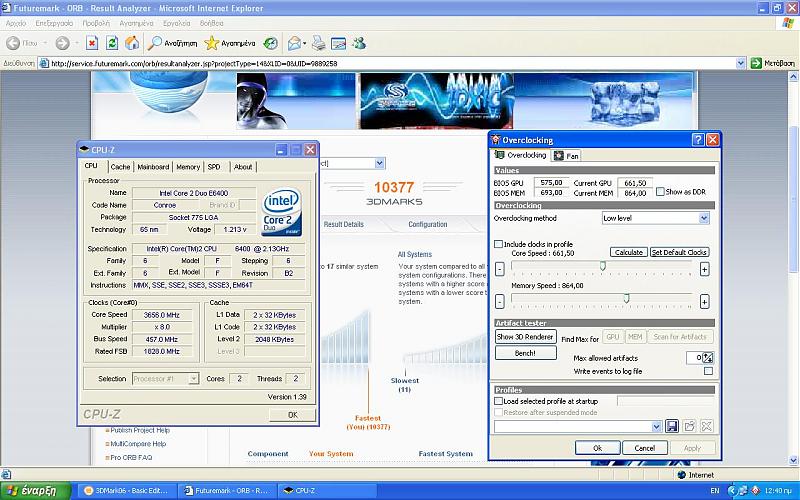The image size is (800, 500).
Task: Open the Result Details tab
Action: pos(343,224)
